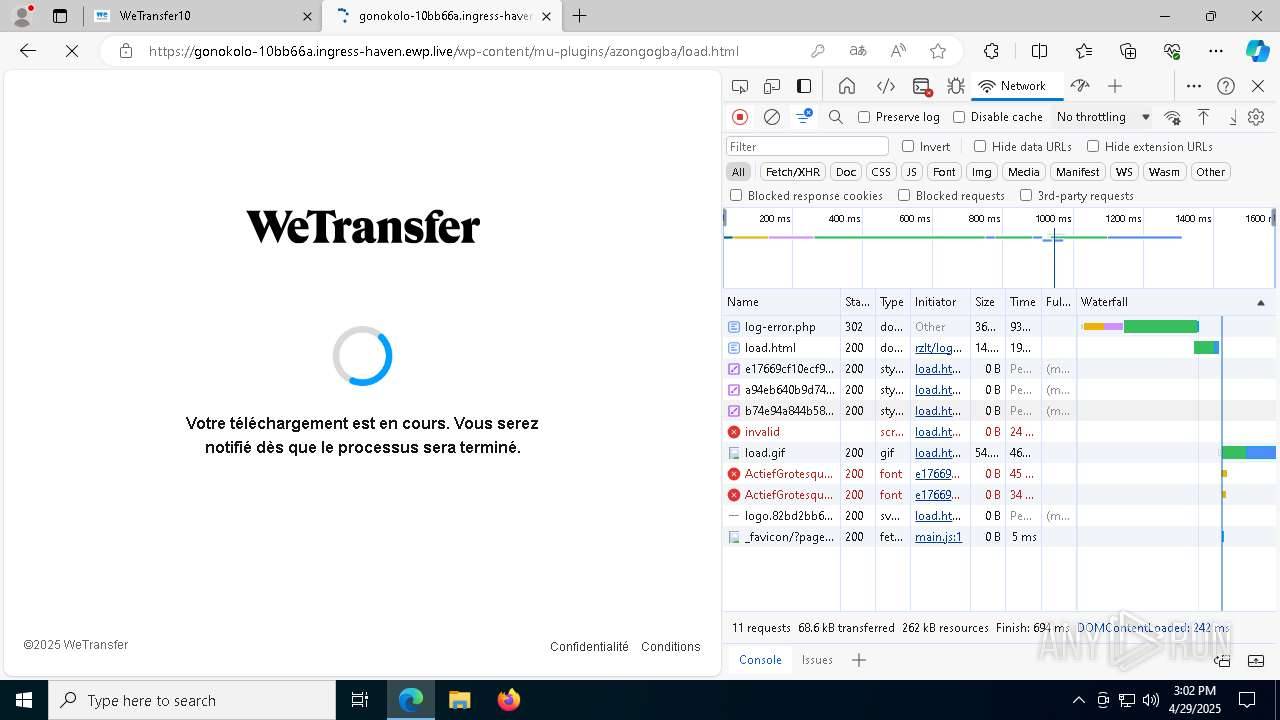Open the Performance panel gauge icon

point(1079,86)
